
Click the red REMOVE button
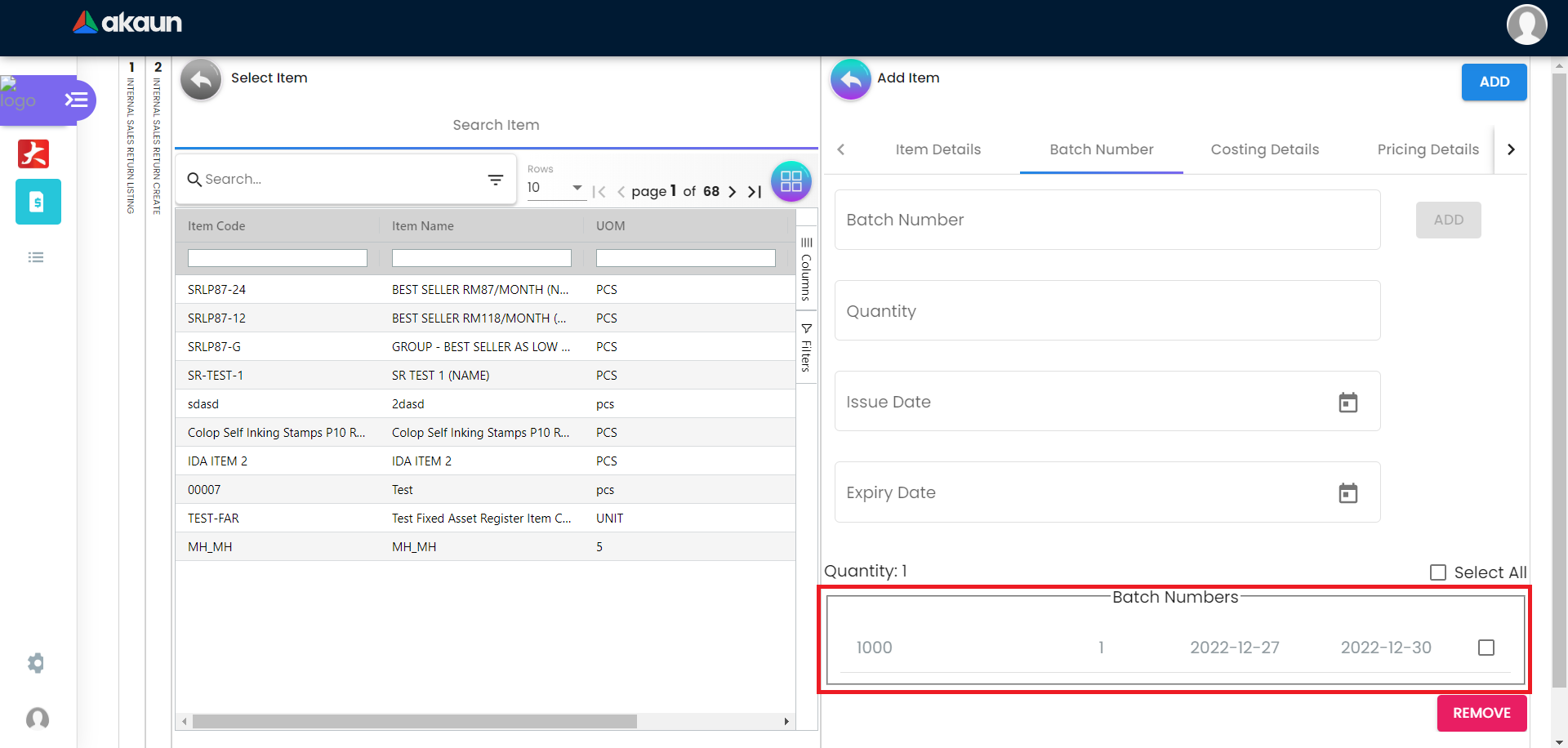click(x=1481, y=713)
